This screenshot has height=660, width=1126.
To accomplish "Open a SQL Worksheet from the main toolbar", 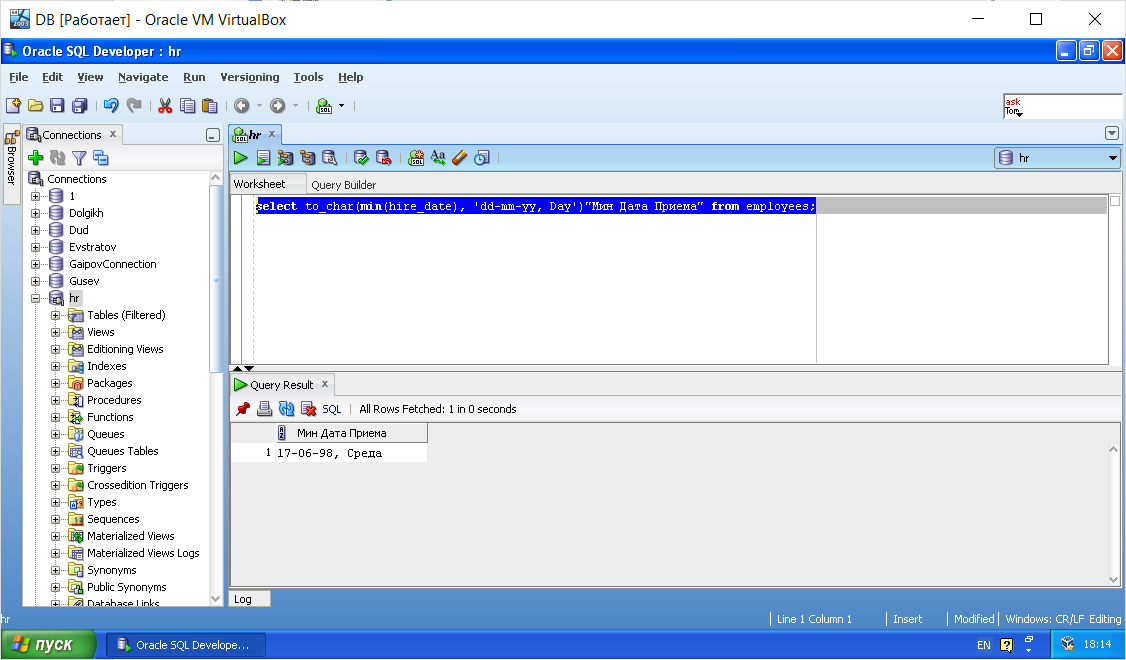I will pyautogui.click(x=324, y=106).
